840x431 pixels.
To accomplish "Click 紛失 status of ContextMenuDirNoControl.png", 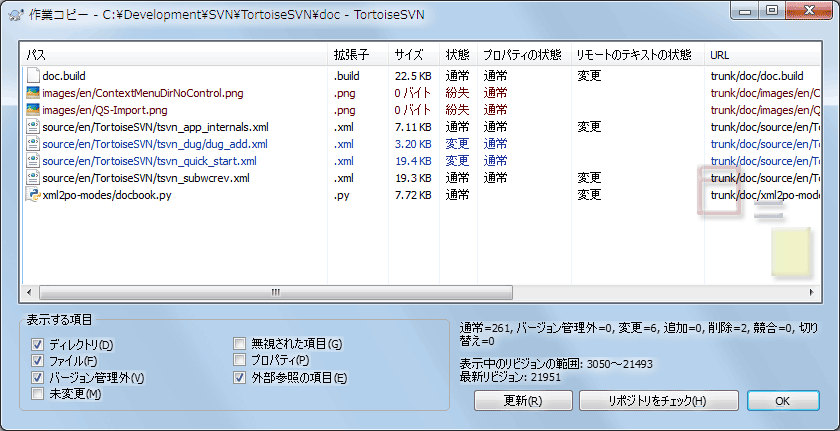I will tap(458, 93).
